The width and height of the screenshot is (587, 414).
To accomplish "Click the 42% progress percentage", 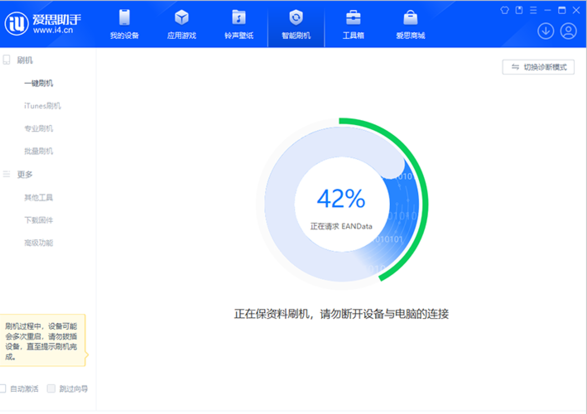I will pos(341,198).
